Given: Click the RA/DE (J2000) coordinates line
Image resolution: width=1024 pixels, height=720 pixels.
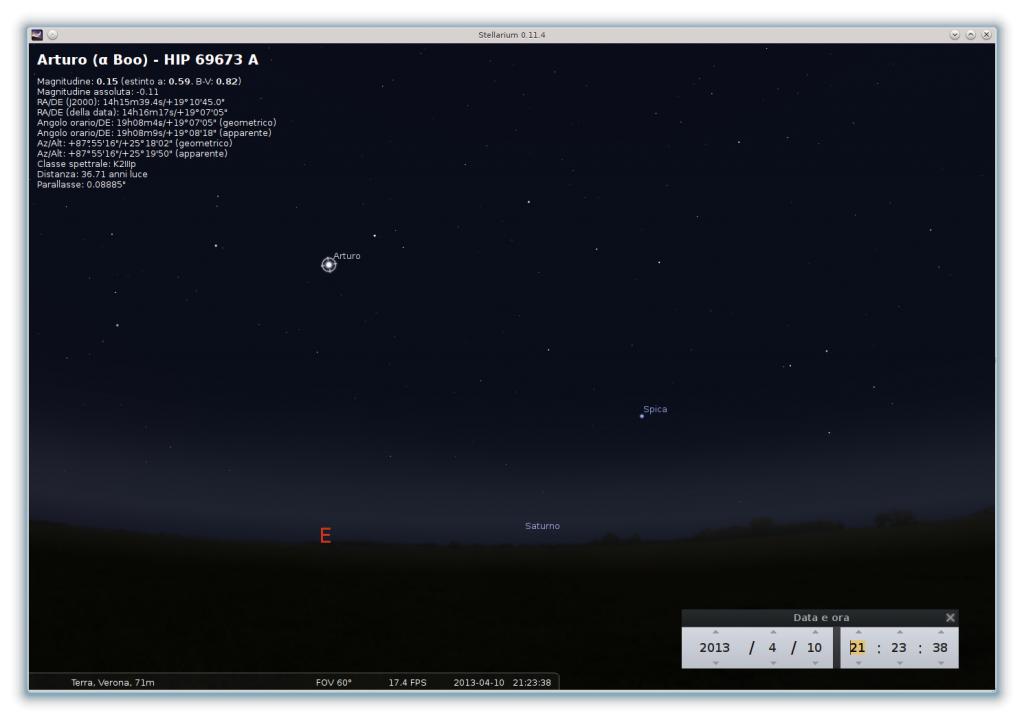Looking at the screenshot, I should tap(131, 103).
